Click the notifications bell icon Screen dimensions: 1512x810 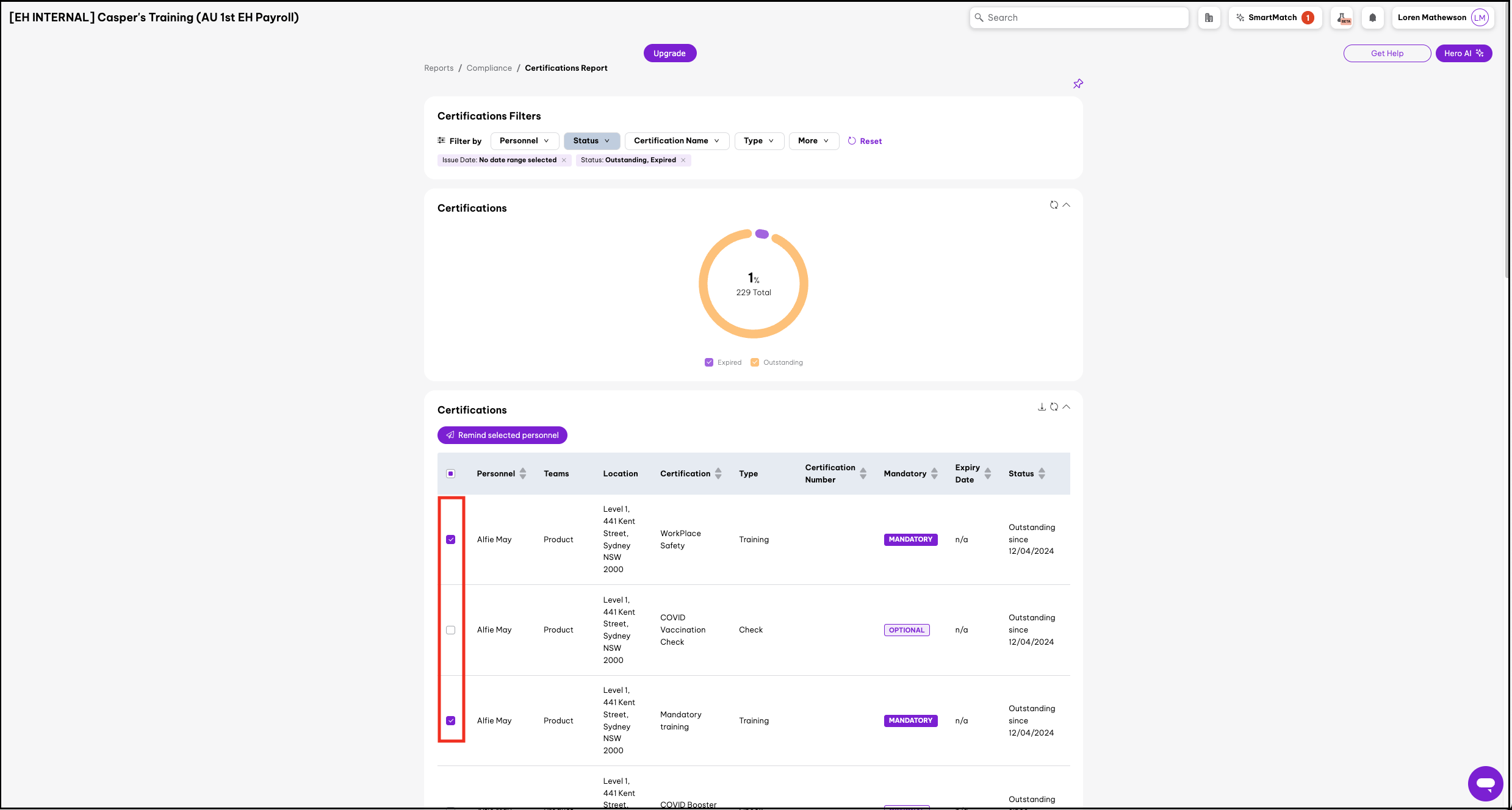tap(1372, 18)
